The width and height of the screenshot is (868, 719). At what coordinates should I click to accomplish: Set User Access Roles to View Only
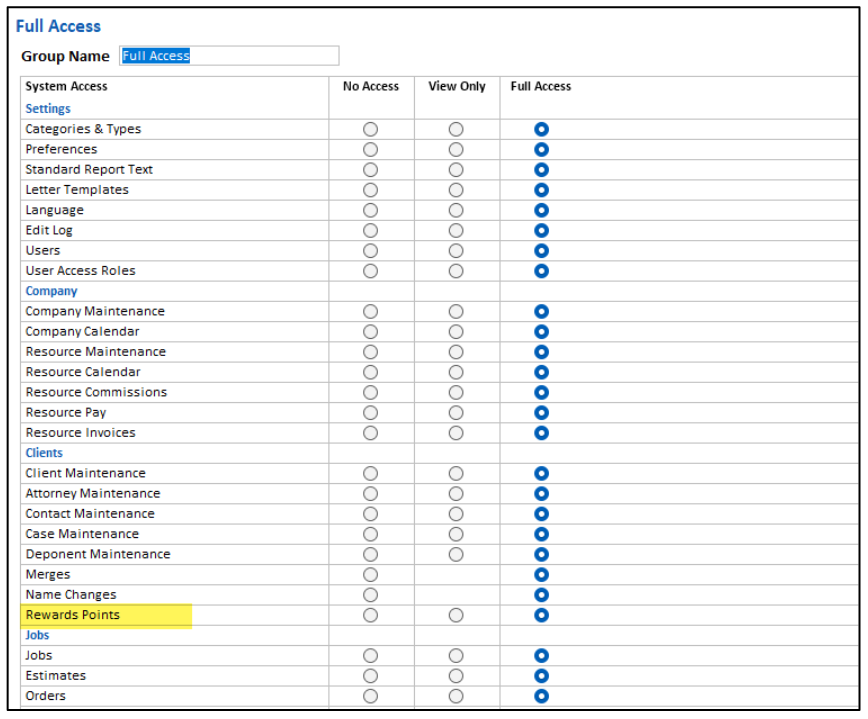pos(456,271)
